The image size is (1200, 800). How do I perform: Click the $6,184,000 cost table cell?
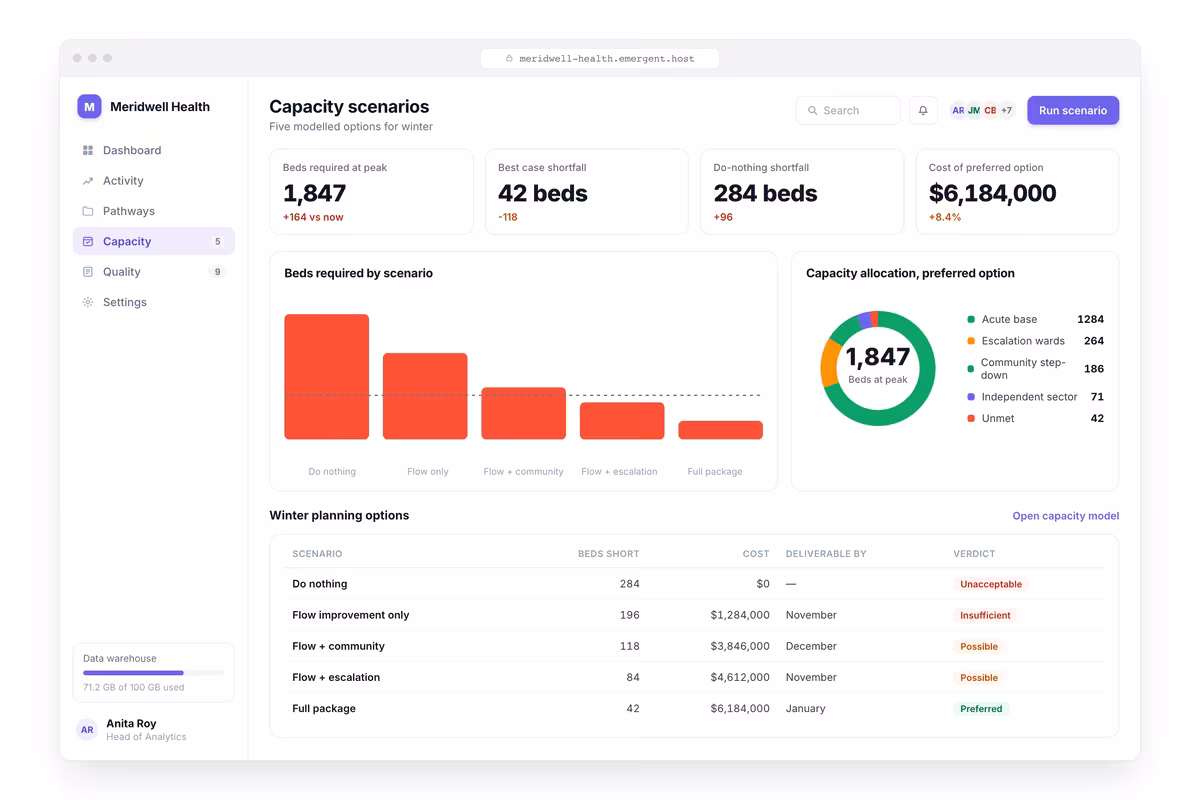point(740,709)
